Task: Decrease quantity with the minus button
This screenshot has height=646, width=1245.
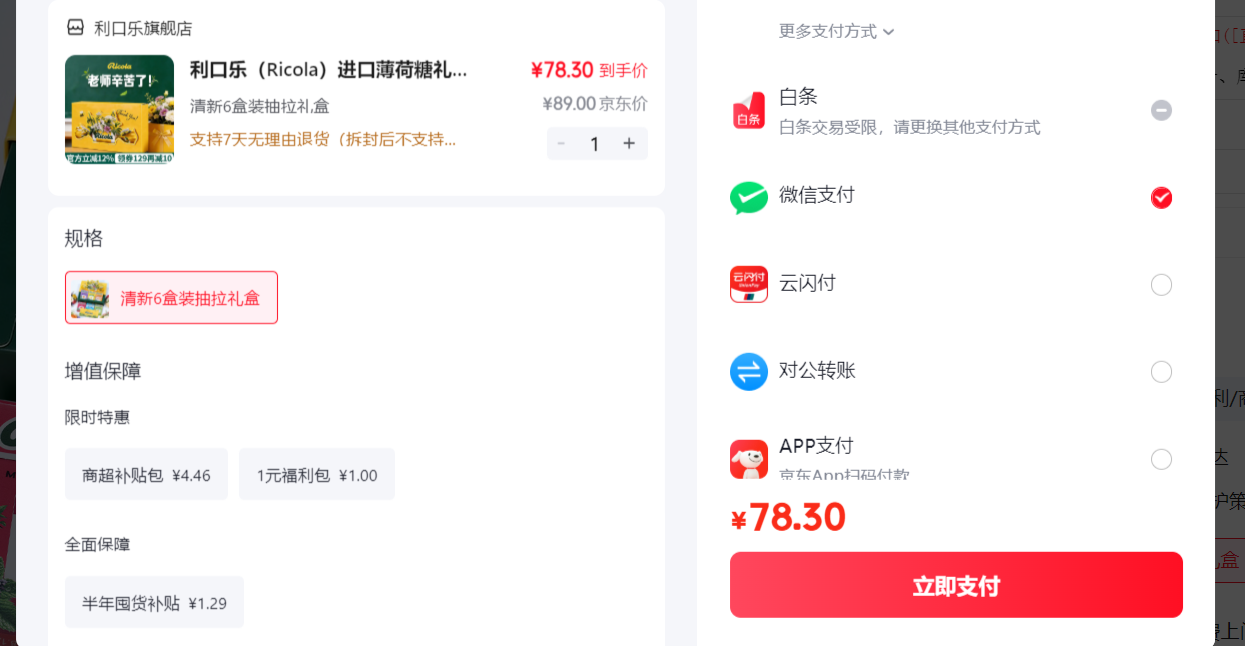Action: (562, 144)
